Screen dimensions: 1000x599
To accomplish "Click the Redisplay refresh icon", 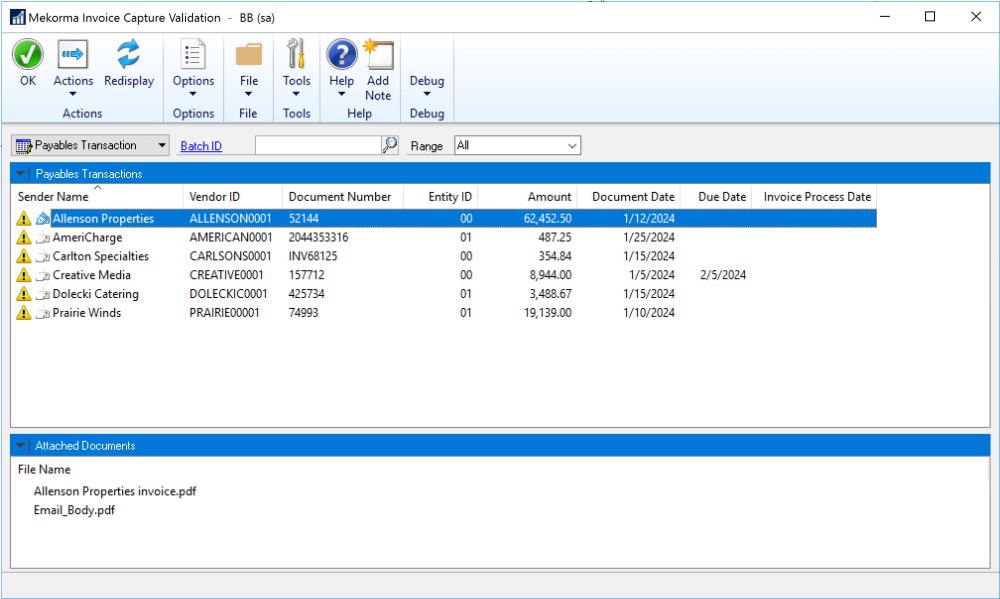I will [x=128, y=55].
